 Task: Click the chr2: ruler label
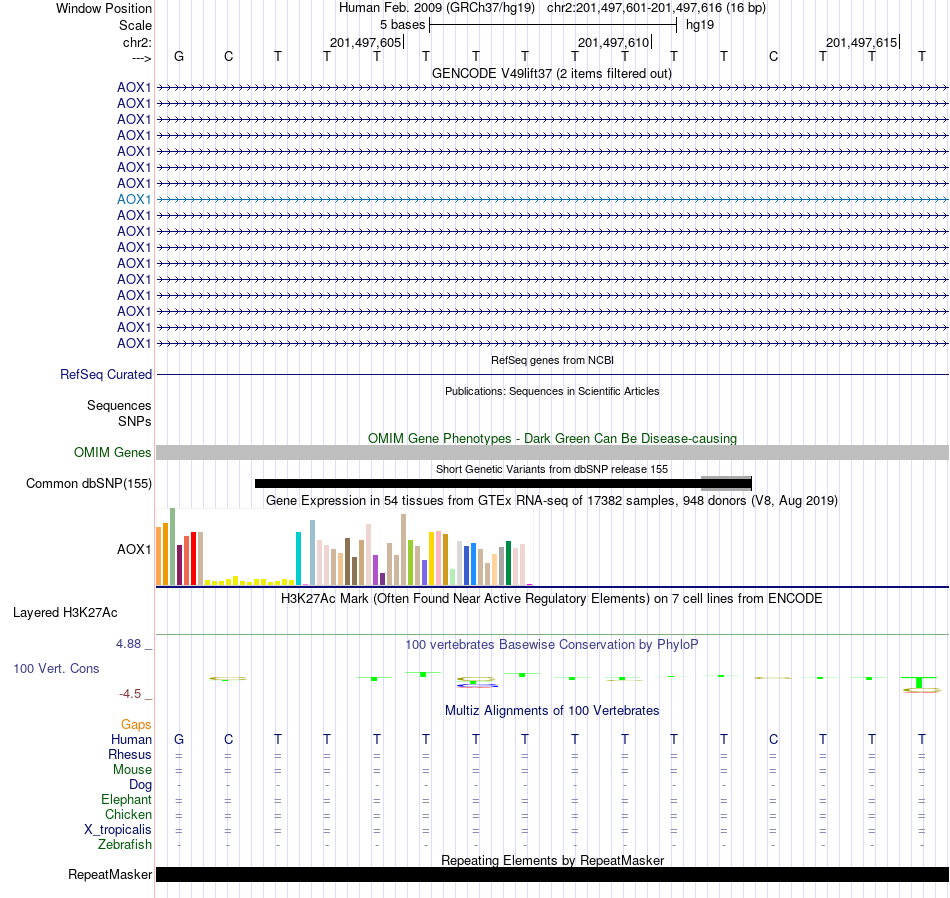[137, 42]
